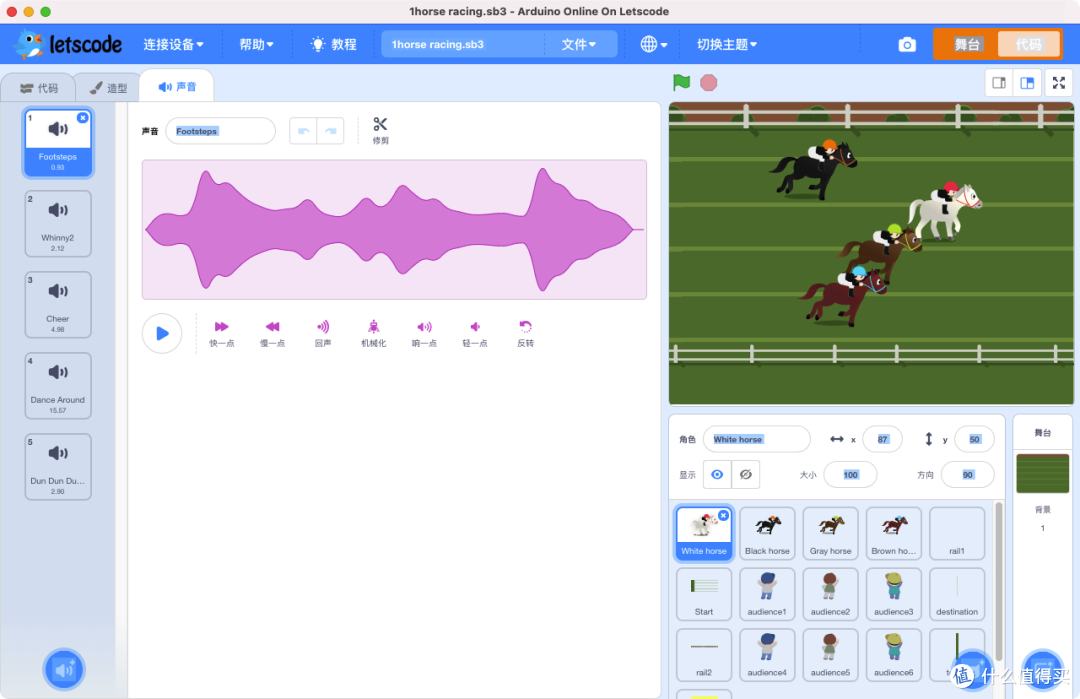Select the audience5 sprite
This screenshot has width=1080, height=699.
pyautogui.click(x=831, y=654)
